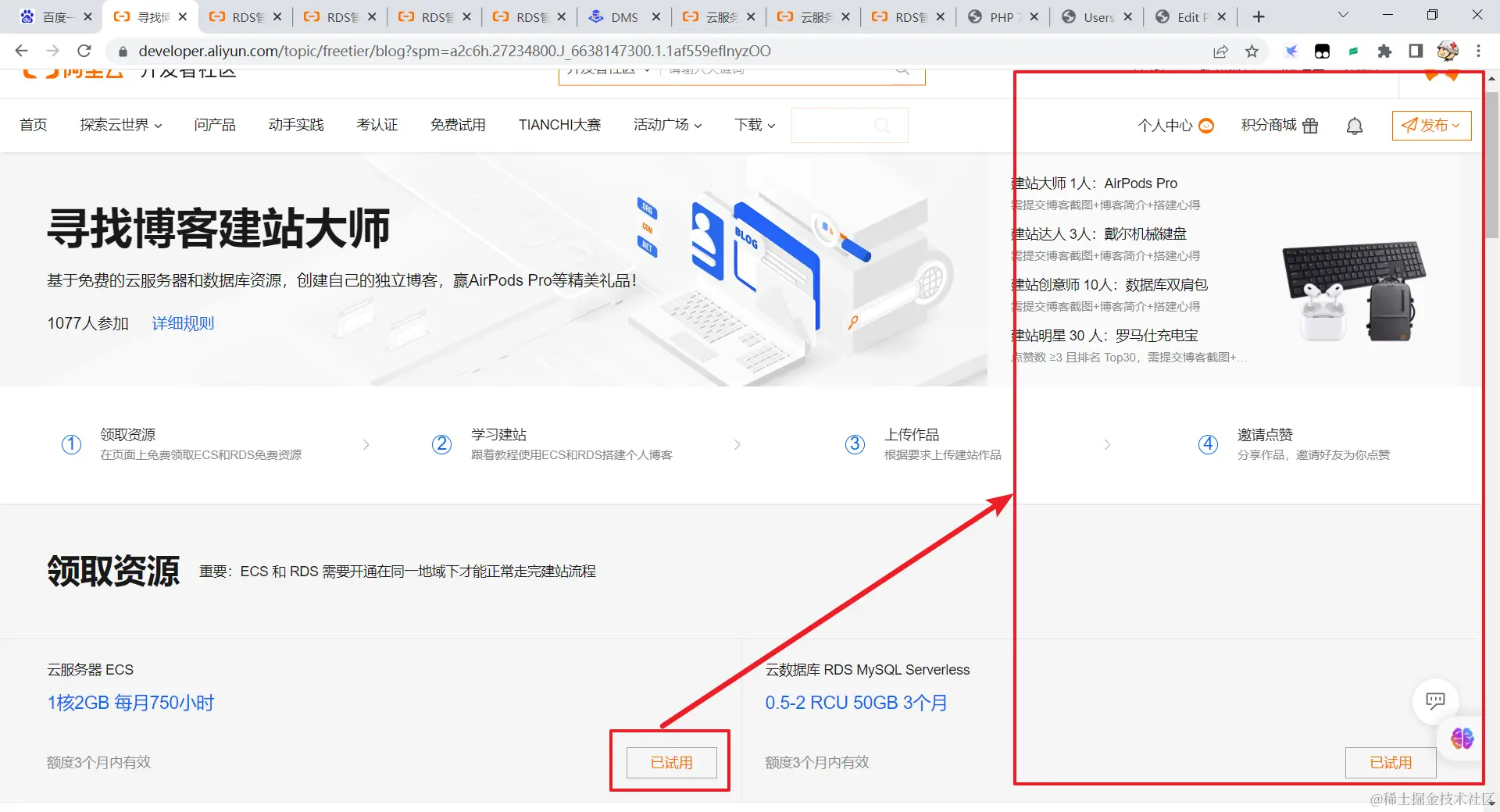Close the Edit P browser tab
Image resolution: width=1500 pixels, height=812 pixels.
1223,17
